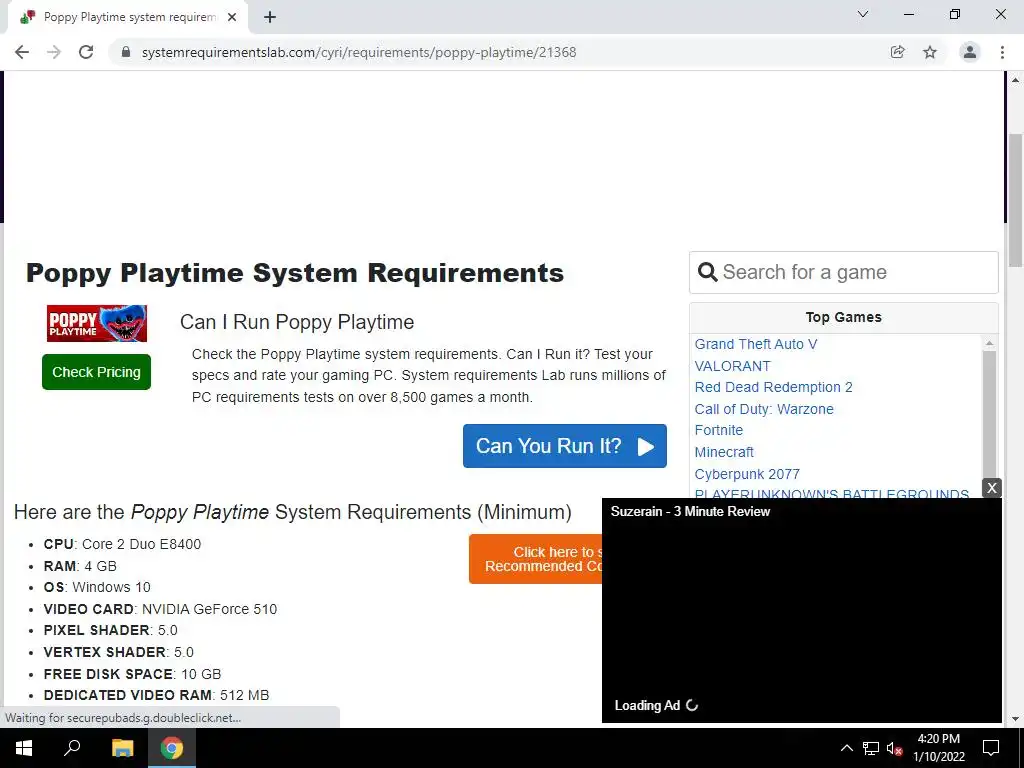Open the Minecraft link

tap(724, 453)
